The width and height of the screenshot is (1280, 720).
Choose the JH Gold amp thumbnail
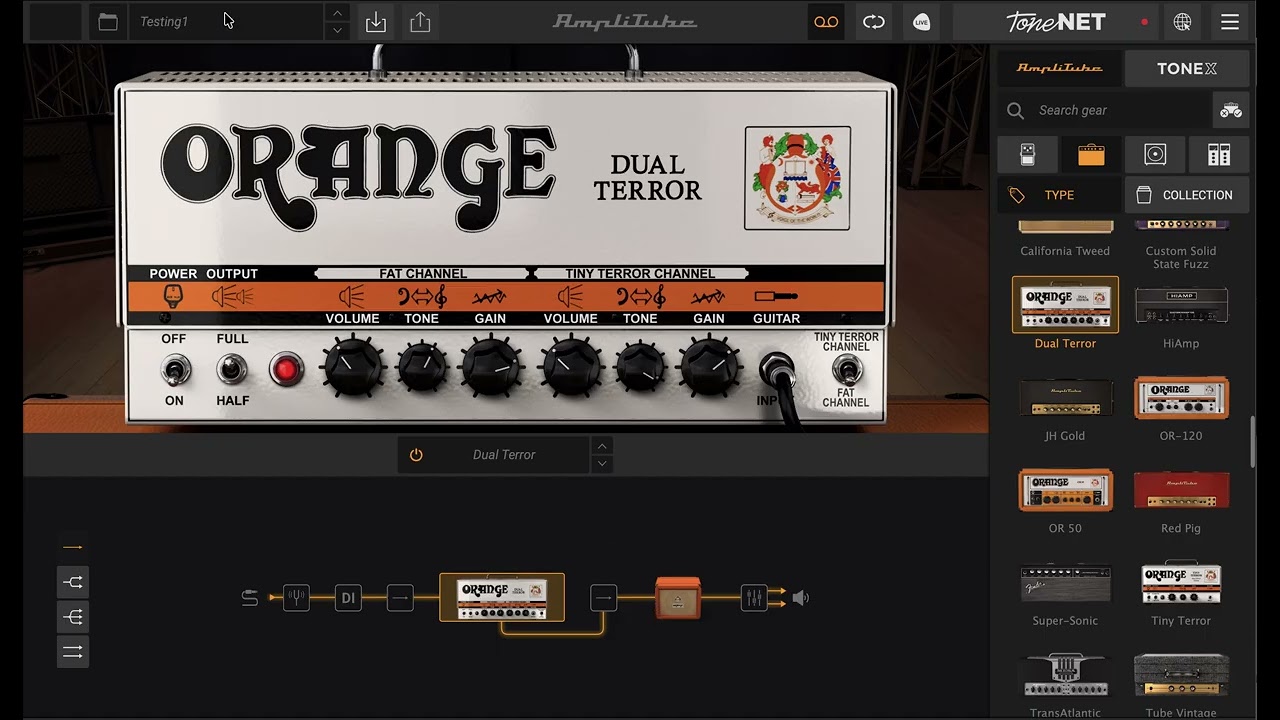pos(1065,397)
